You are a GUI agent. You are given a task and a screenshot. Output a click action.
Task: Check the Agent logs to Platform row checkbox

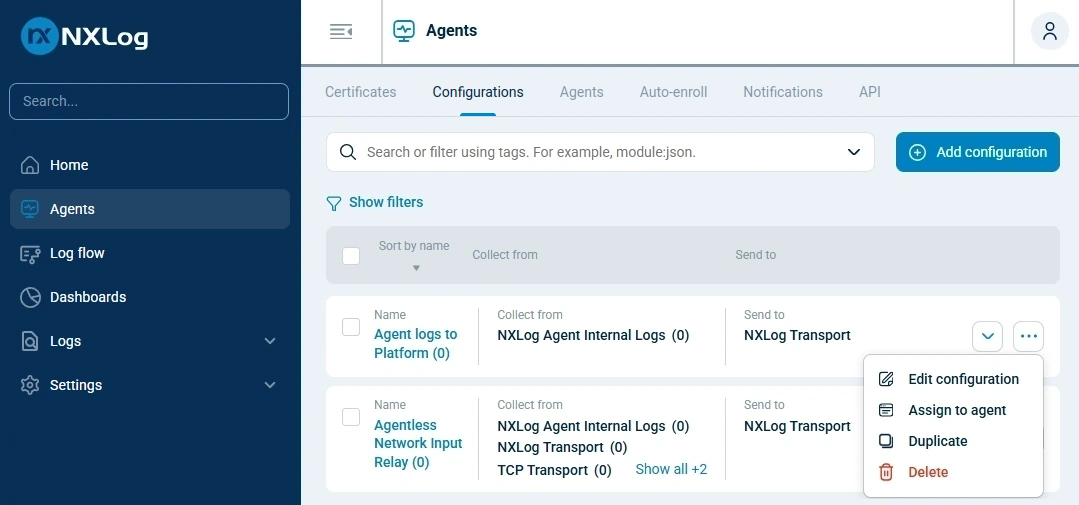click(351, 327)
